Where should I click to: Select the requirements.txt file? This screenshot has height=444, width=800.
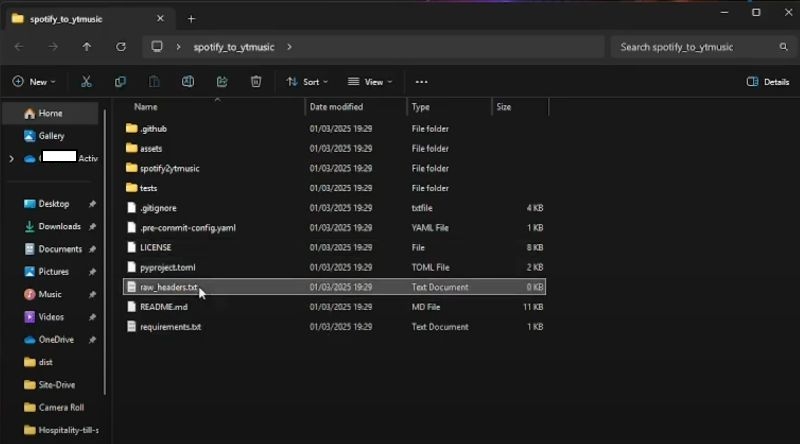(170, 327)
